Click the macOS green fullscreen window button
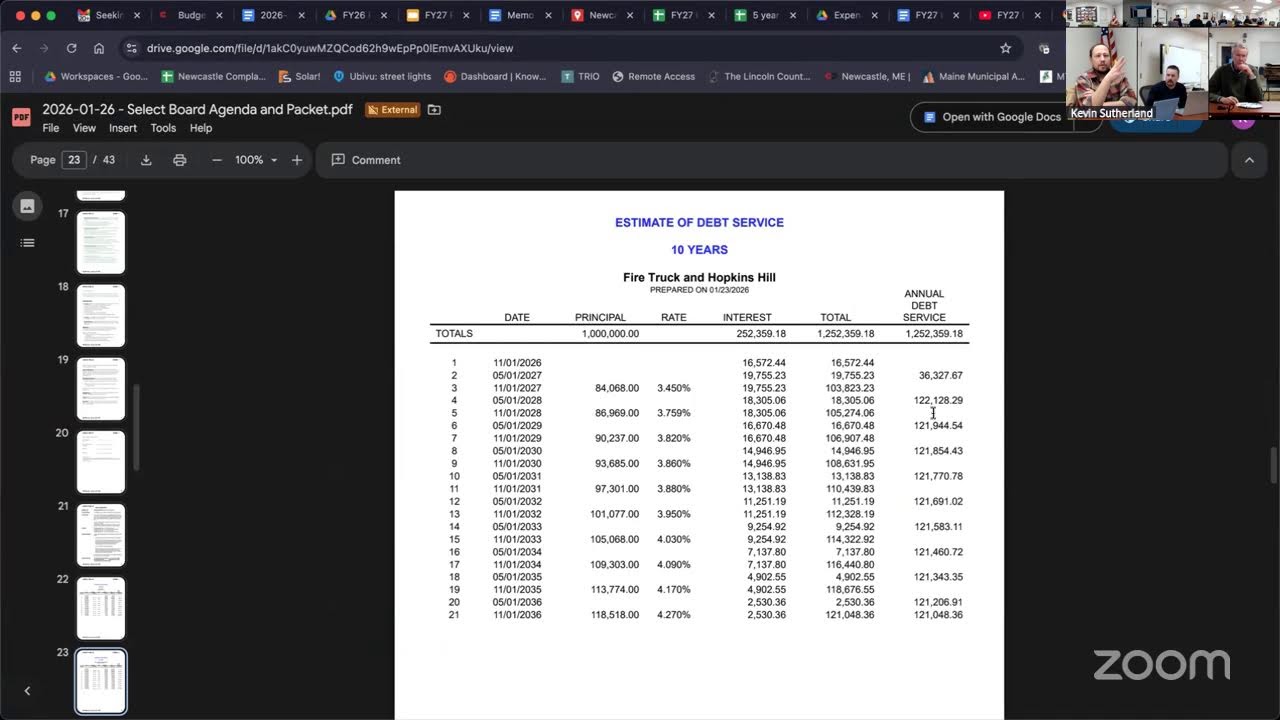This screenshot has height=720, width=1280. 51,16
